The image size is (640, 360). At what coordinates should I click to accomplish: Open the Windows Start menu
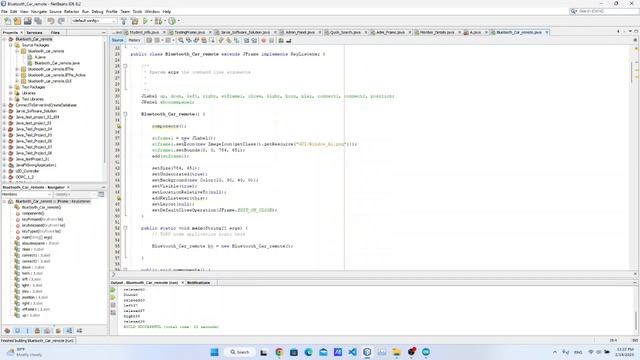coord(214,352)
